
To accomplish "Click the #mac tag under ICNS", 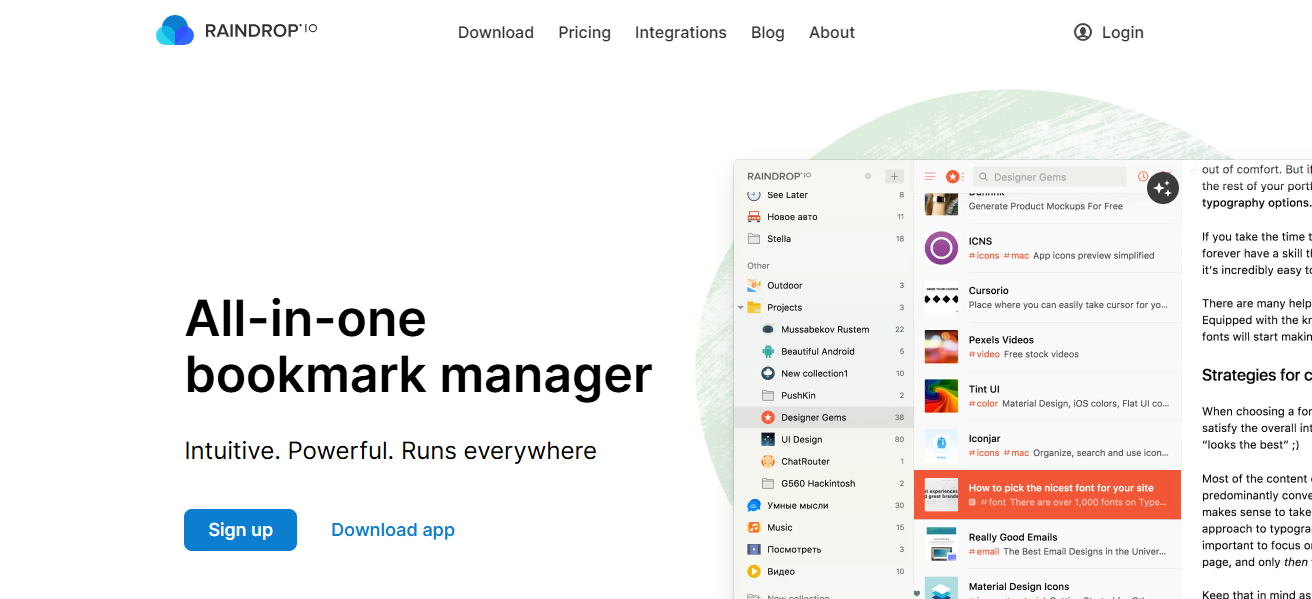I will pos(1016,255).
